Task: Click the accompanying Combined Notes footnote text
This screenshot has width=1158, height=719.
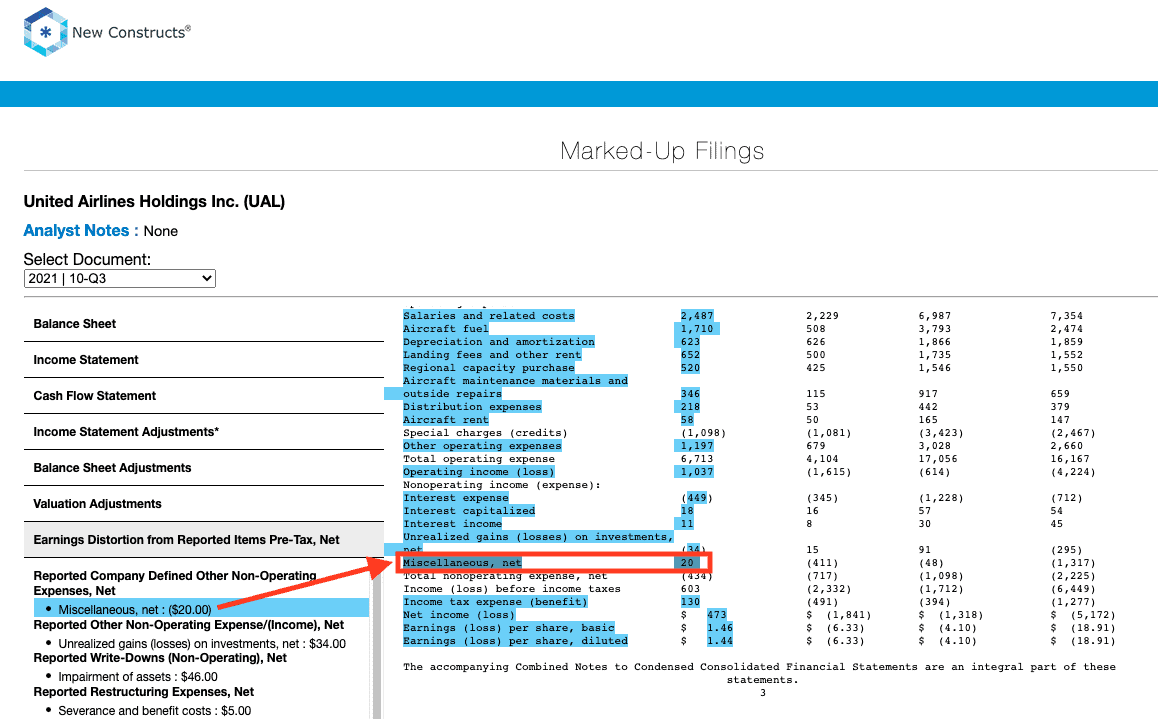Action: point(759,673)
